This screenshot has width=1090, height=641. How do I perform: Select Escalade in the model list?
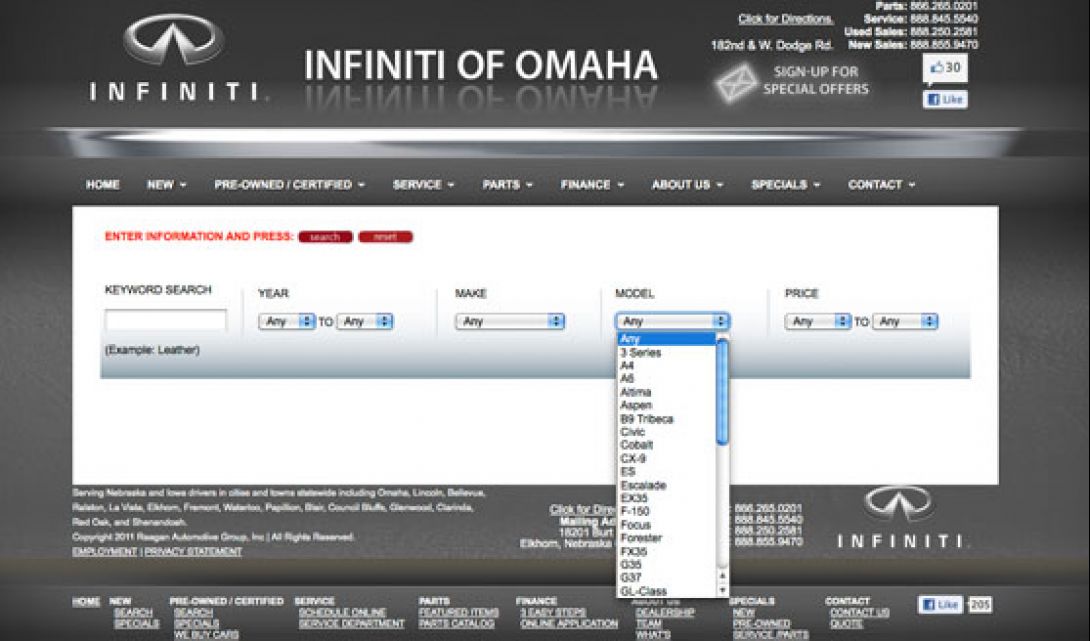(x=666, y=485)
